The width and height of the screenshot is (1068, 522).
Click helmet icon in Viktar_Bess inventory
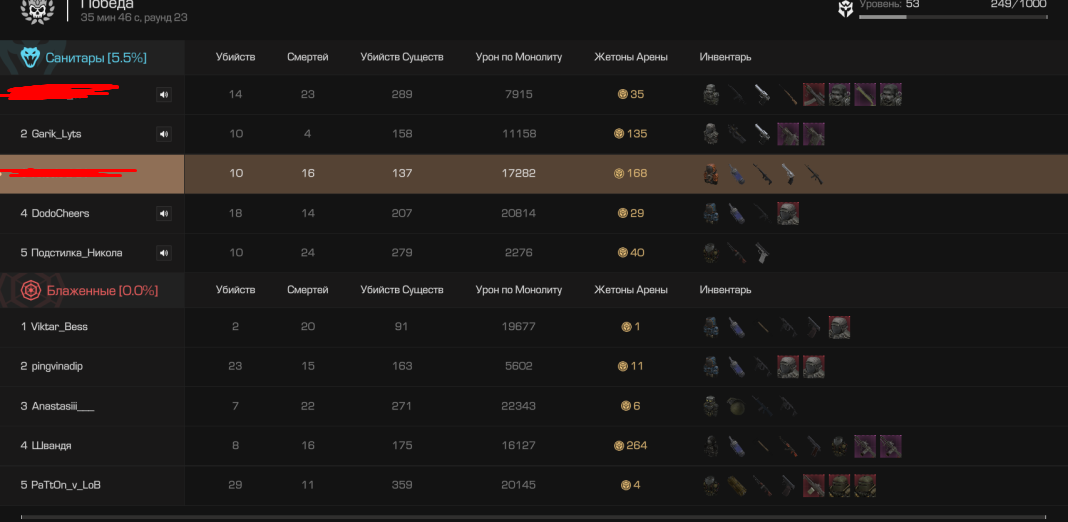coord(839,327)
